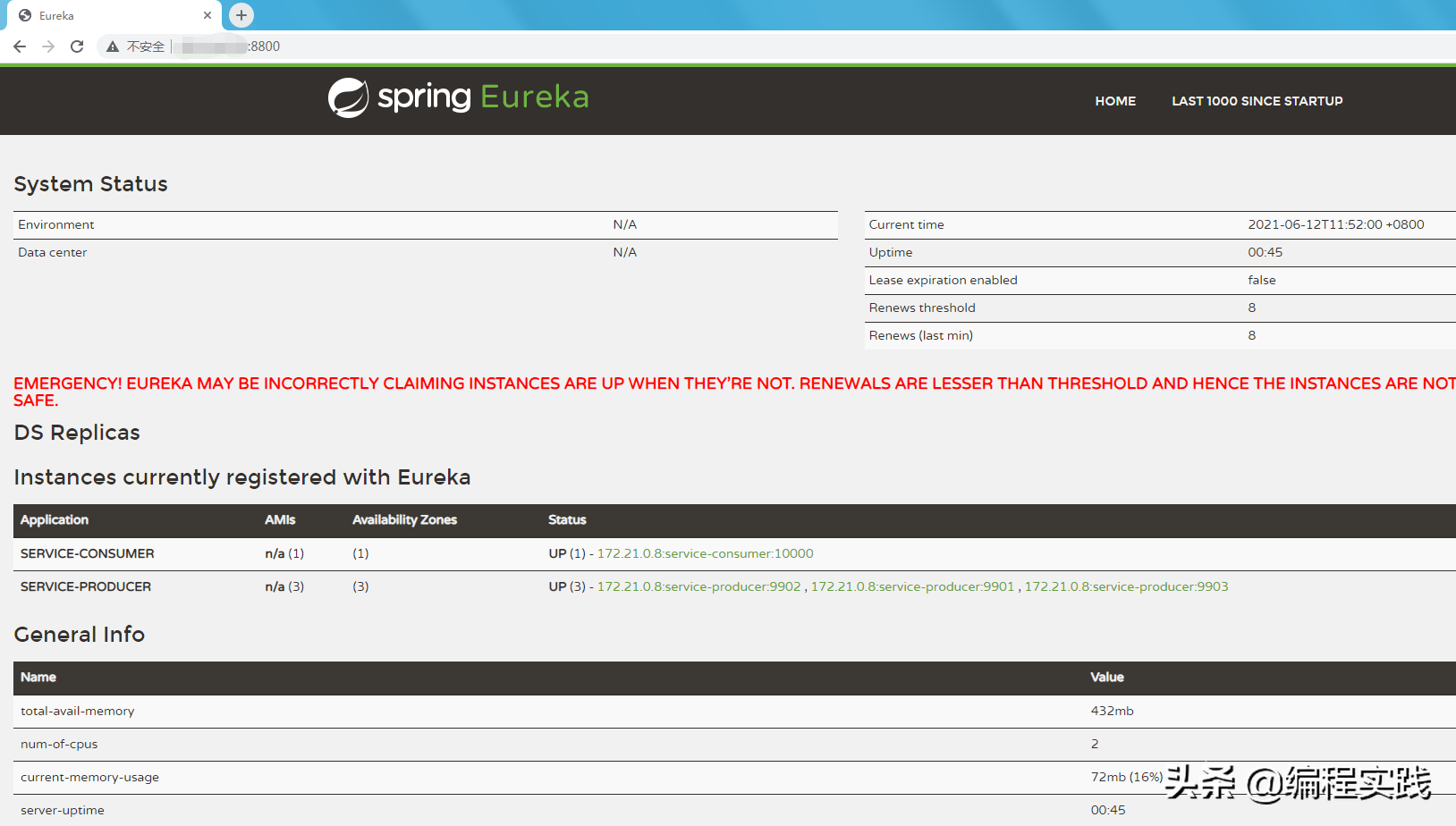Viewport: 1456px width, 826px height.
Task: Open service-producer:9903 instance link
Action: click(x=1126, y=586)
